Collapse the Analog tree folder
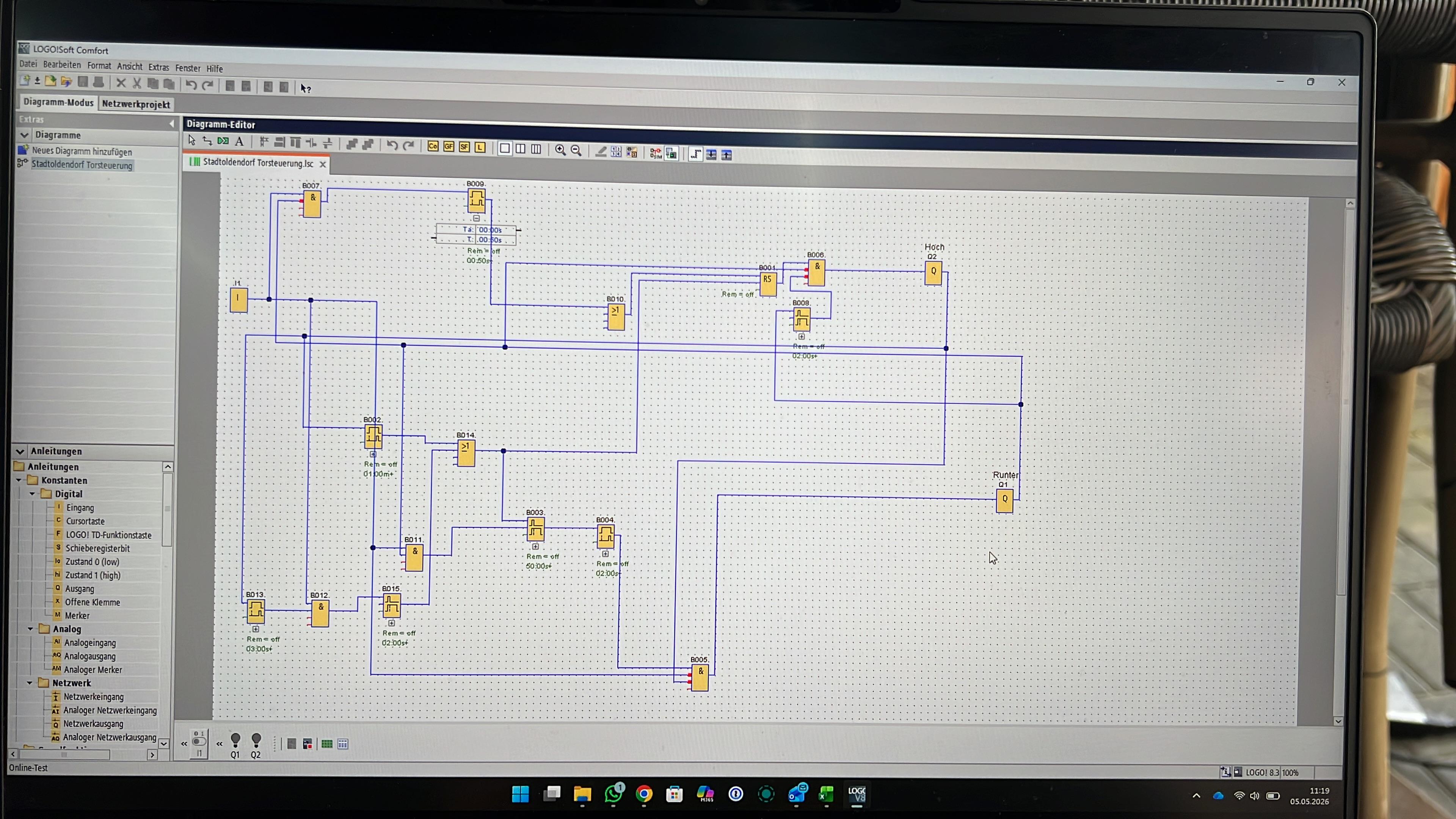 (30, 629)
